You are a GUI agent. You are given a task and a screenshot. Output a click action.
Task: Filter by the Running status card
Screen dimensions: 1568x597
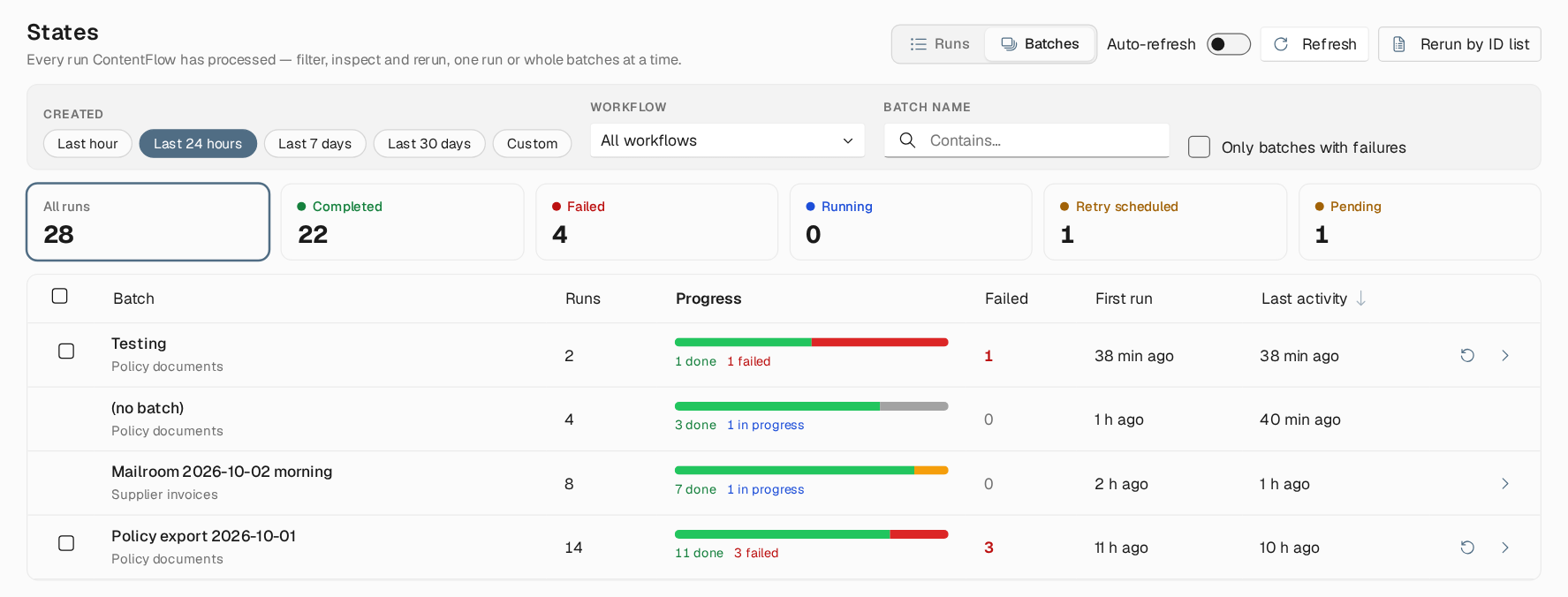911,222
